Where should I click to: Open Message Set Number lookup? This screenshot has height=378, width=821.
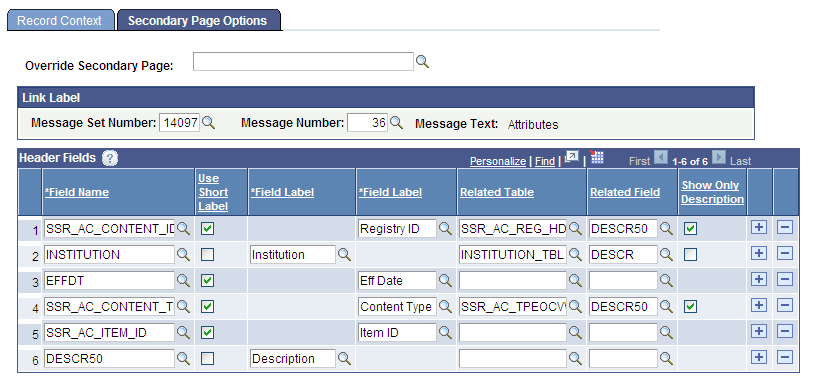[208, 123]
